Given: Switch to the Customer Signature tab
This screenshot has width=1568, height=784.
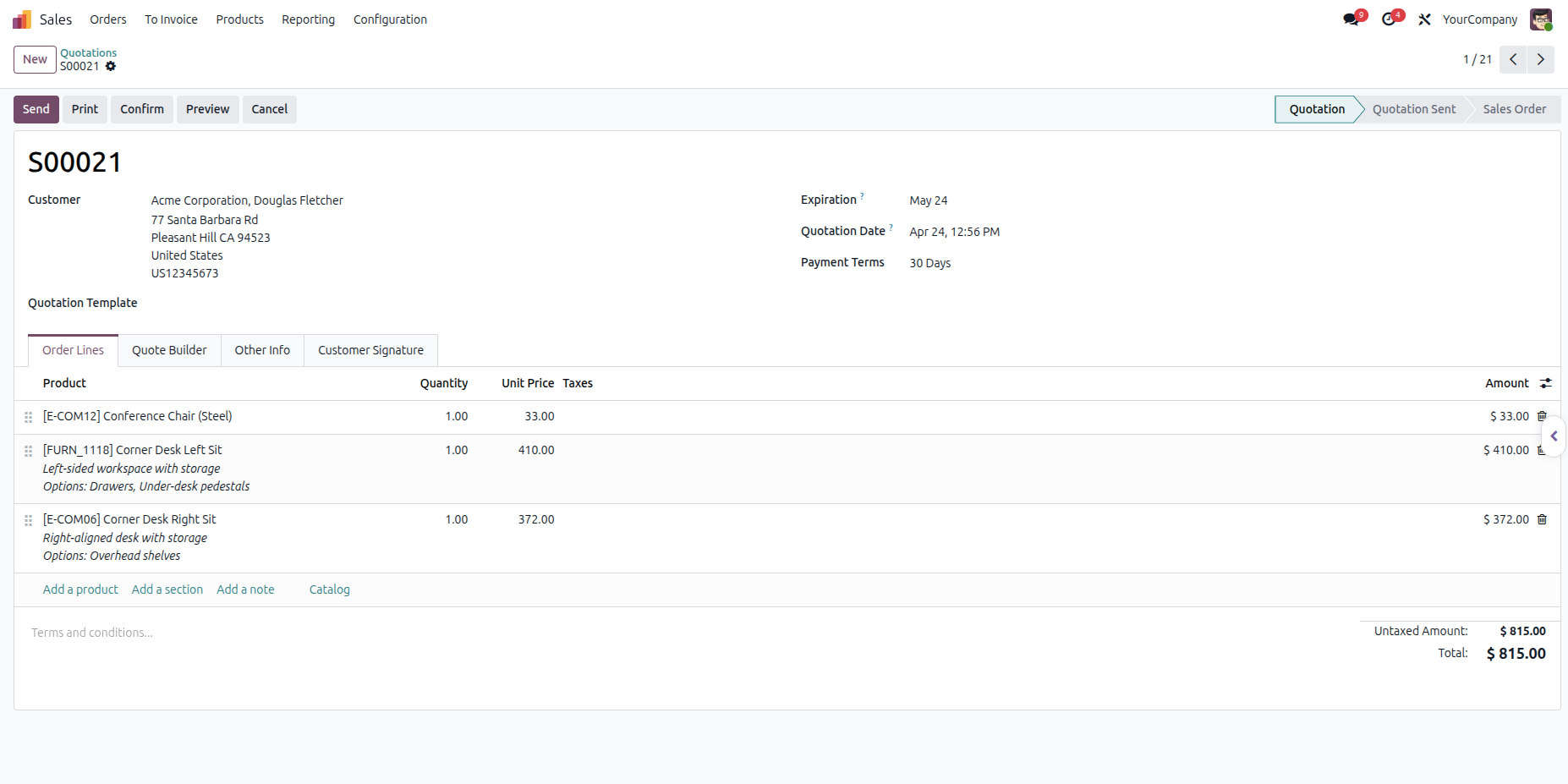Looking at the screenshot, I should pos(370,350).
